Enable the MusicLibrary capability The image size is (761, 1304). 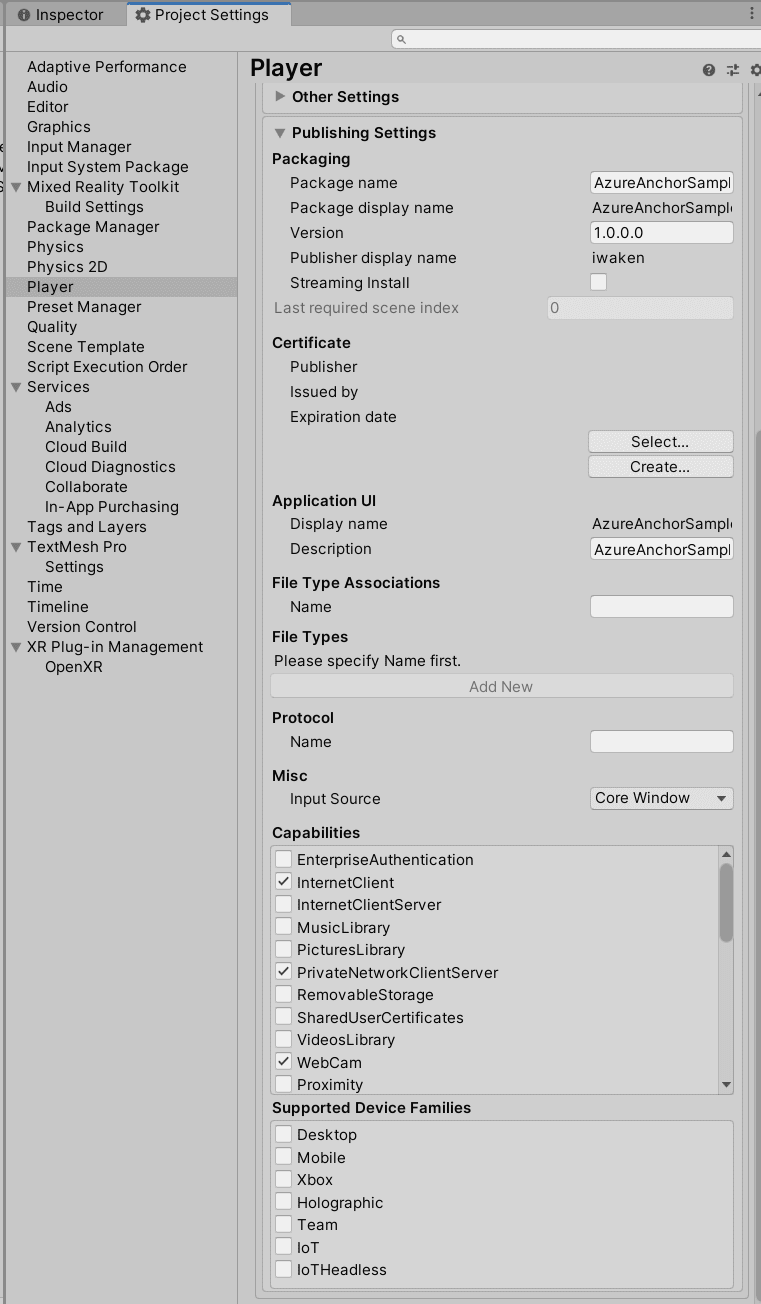284,927
